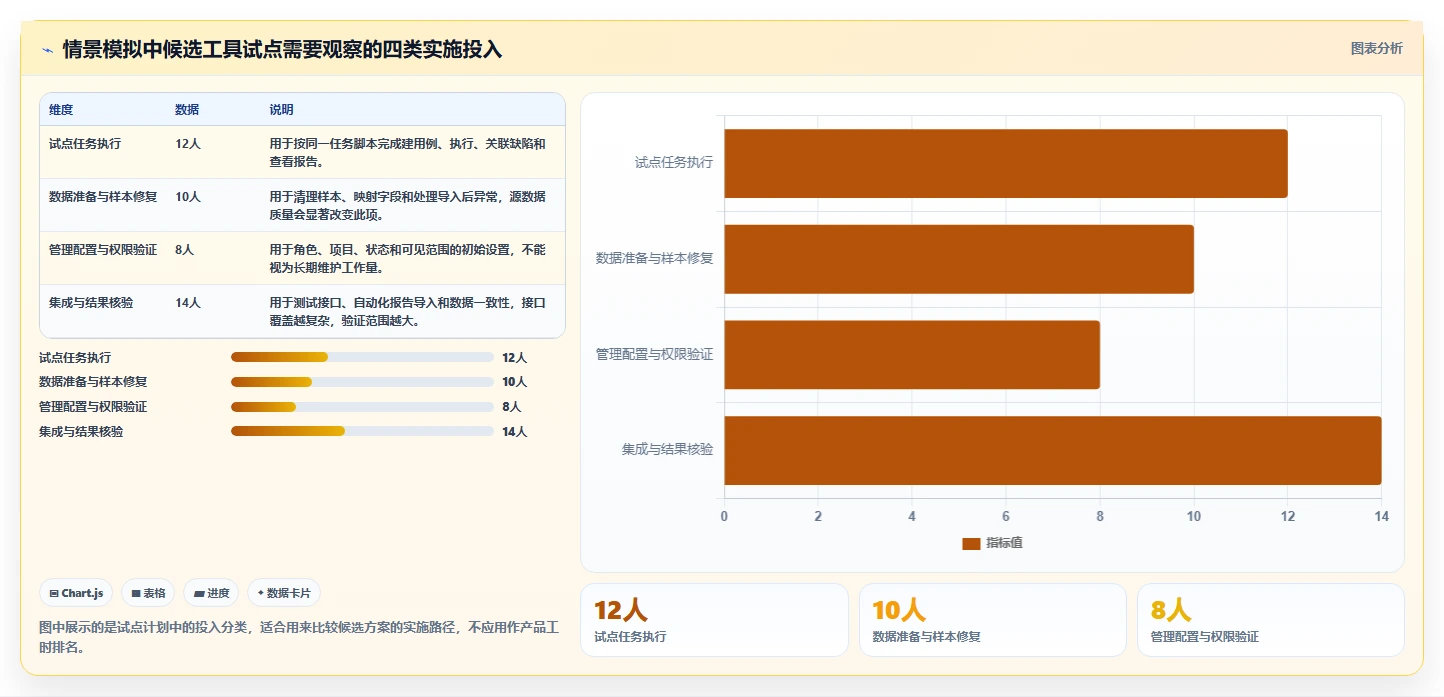Click the 图表分析 label at top right

(1376, 48)
